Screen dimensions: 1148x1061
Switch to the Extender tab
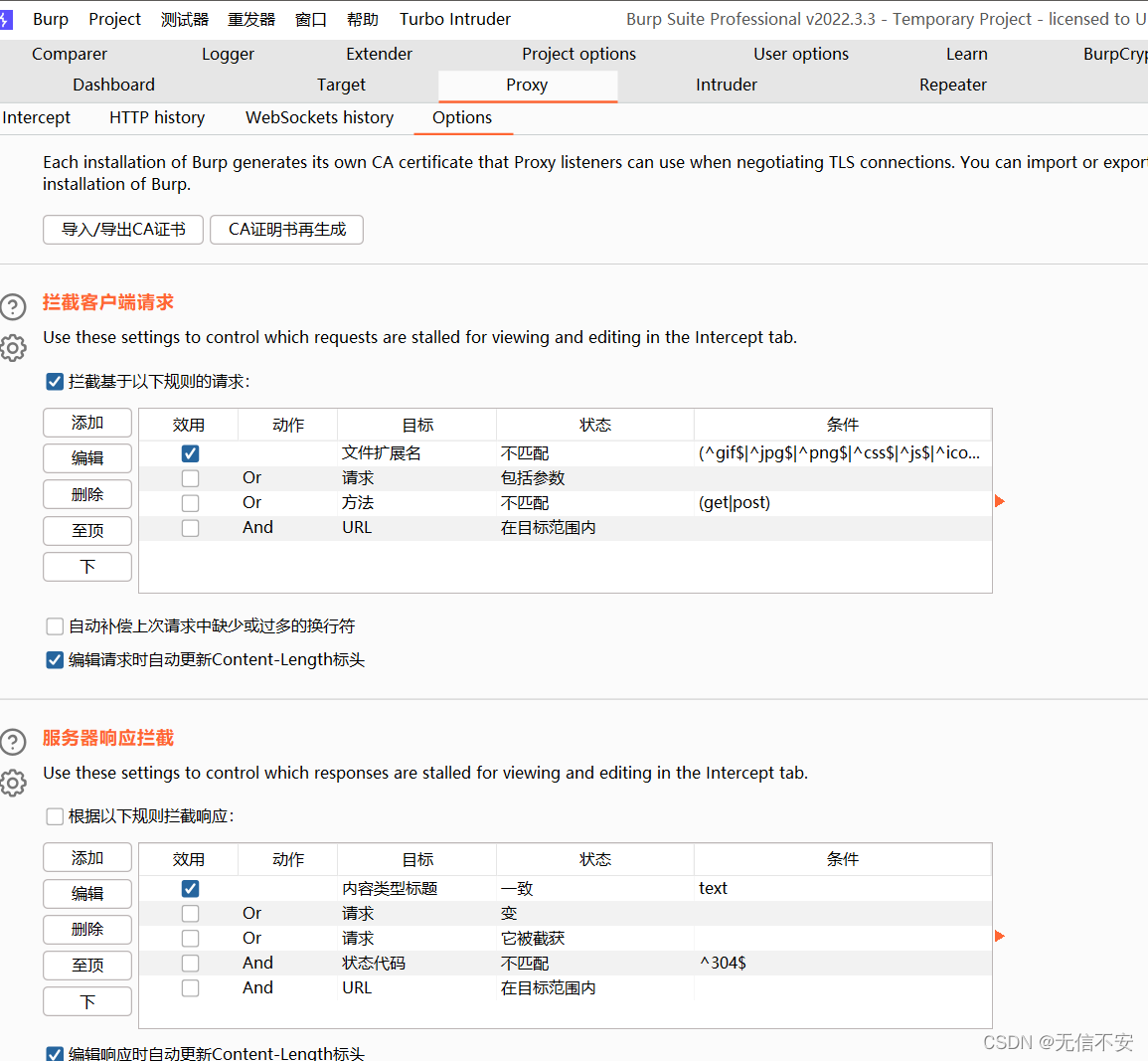[x=380, y=54]
